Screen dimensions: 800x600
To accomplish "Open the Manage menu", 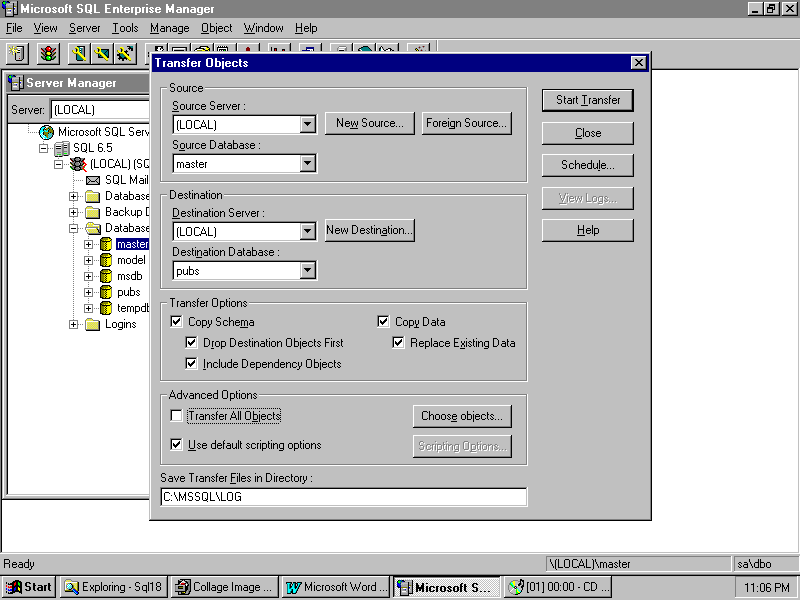I will [169, 28].
